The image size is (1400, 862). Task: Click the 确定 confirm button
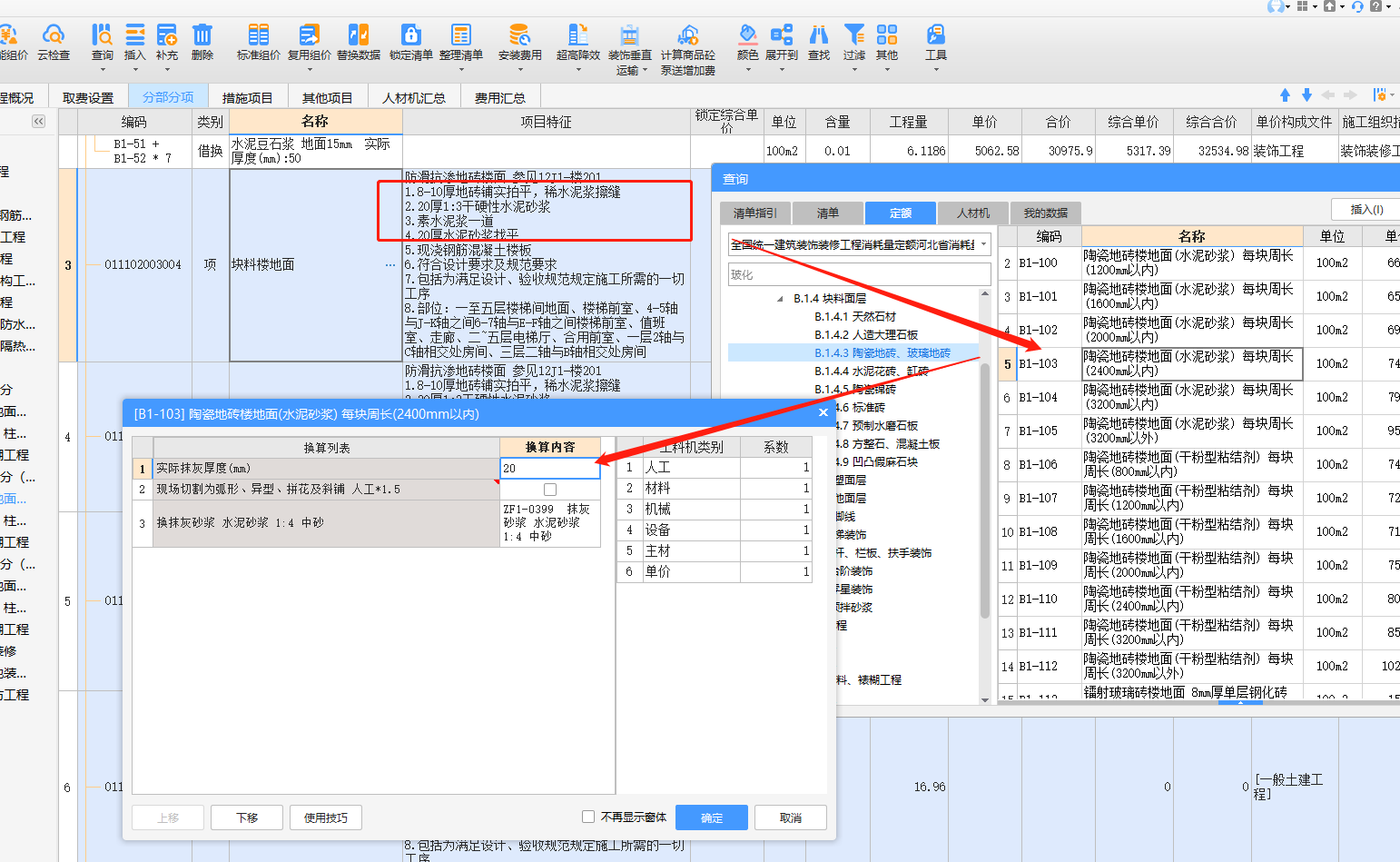pyautogui.click(x=712, y=817)
